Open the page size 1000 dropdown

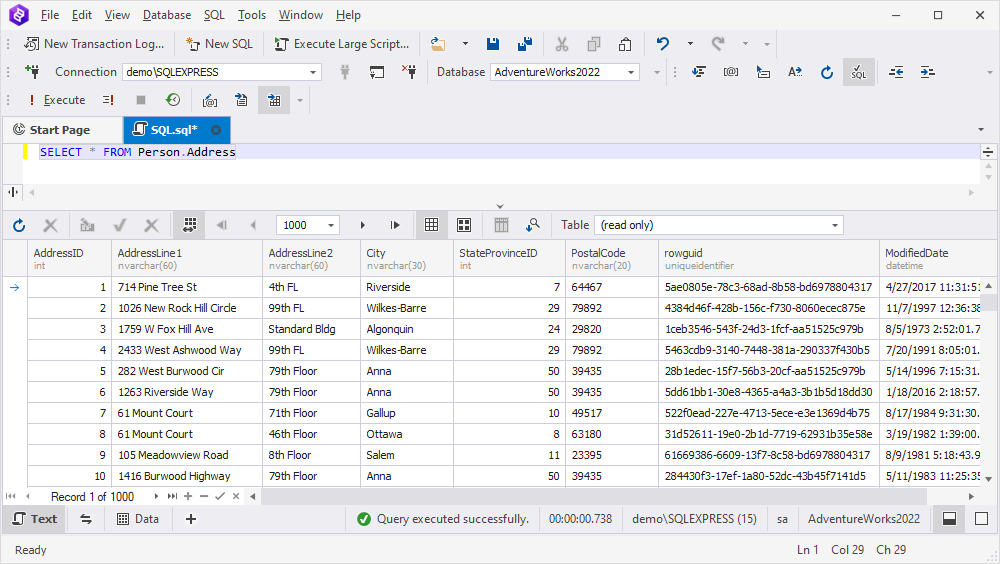tap(331, 225)
